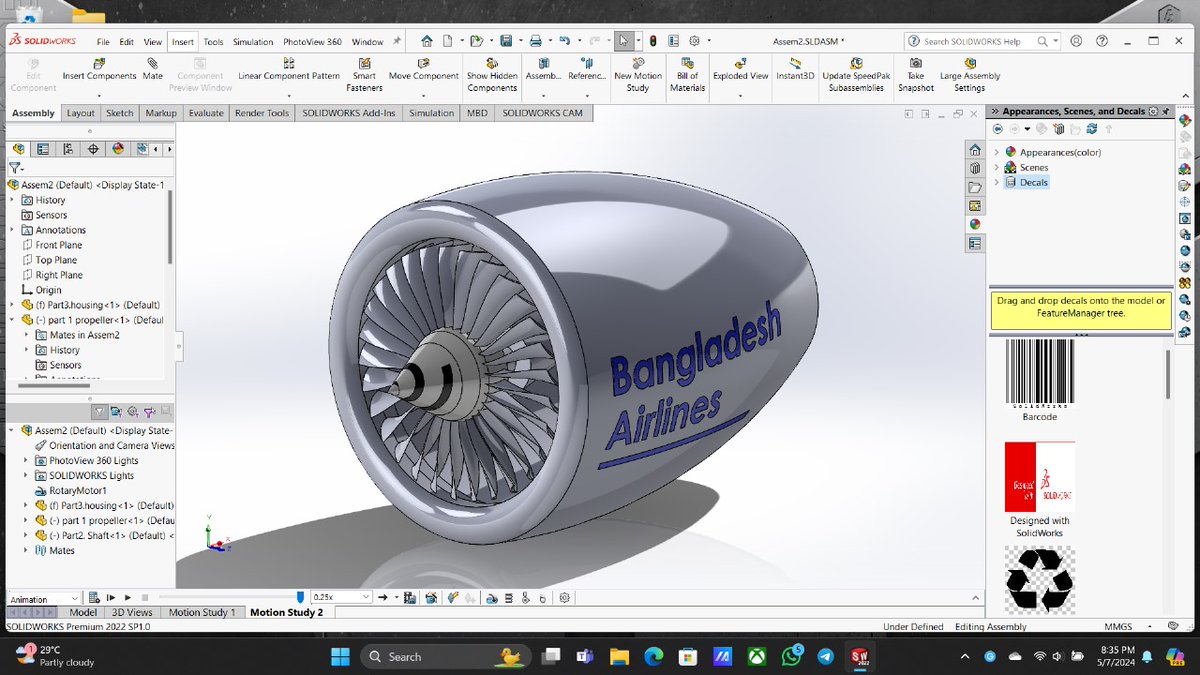Toggle motion study filter funnel button
The width and height of the screenshot is (1200, 675).
pyautogui.click(x=100, y=411)
